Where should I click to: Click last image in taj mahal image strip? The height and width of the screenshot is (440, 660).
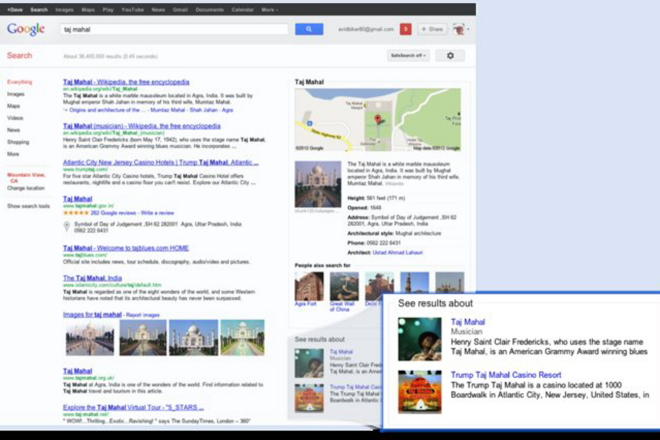coord(242,338)
